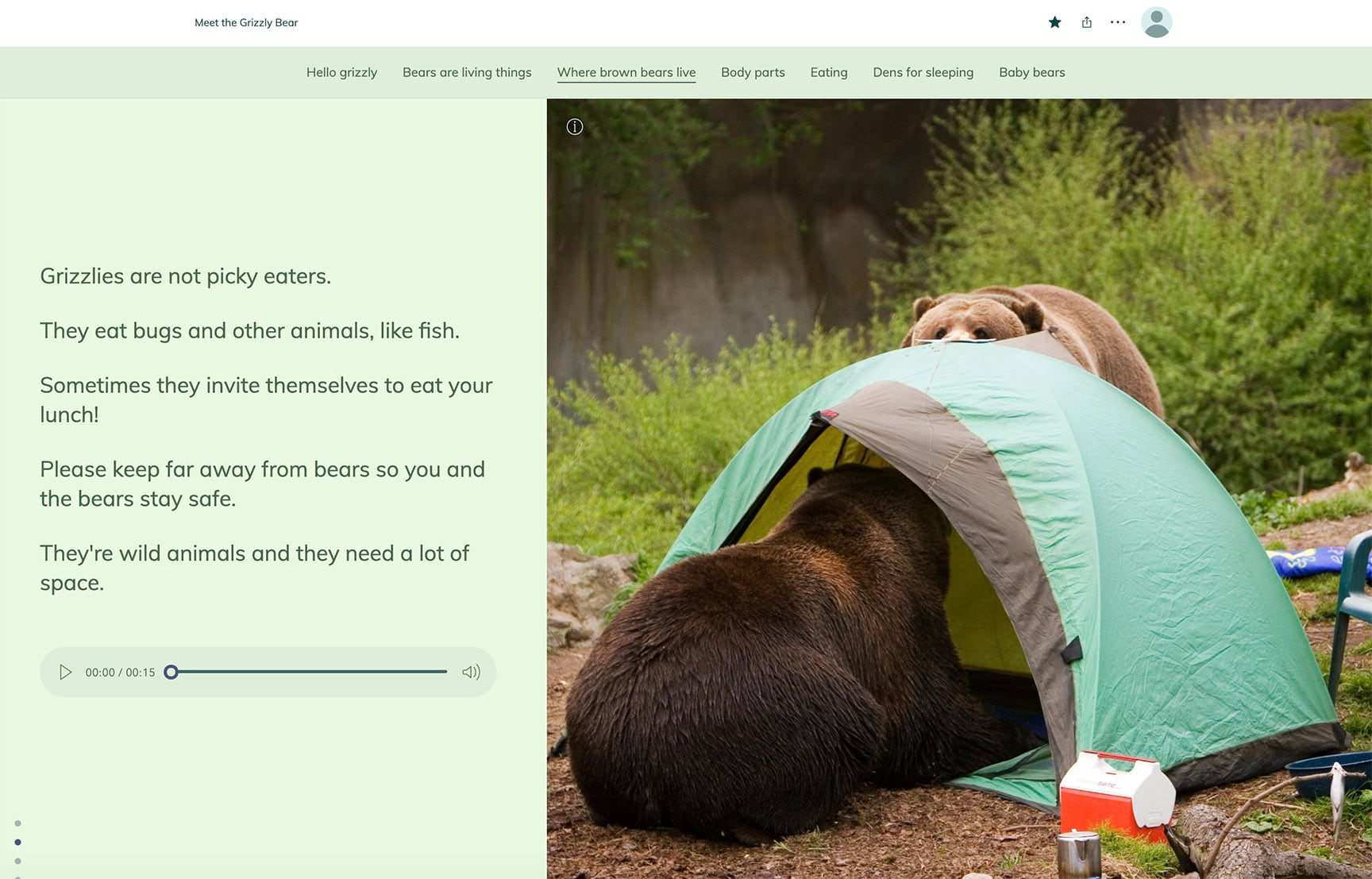1372x879 pixels.
Task: Expand the more options overflow menu
Action: [x=1117, y=22]
